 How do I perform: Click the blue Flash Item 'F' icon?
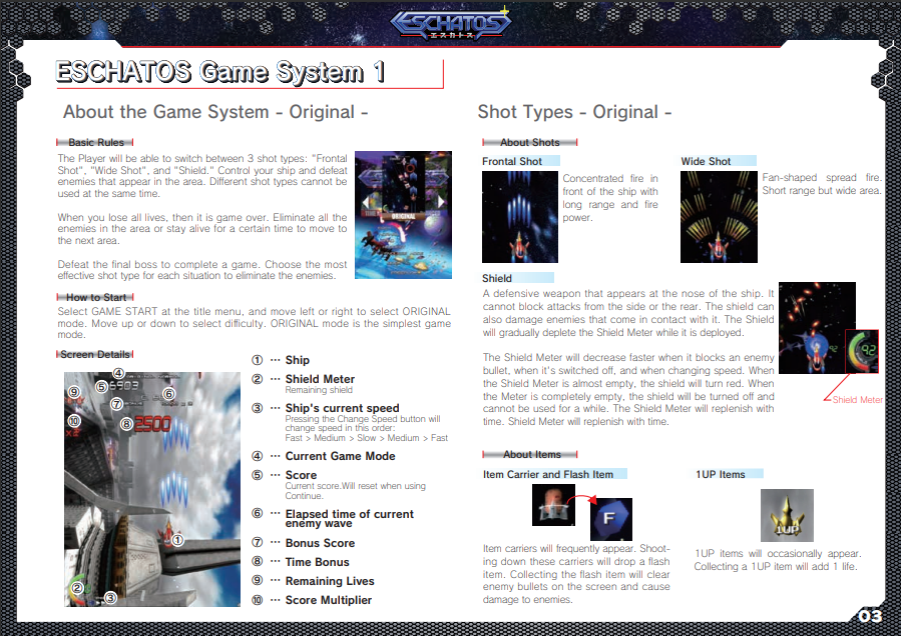[611, 519]
